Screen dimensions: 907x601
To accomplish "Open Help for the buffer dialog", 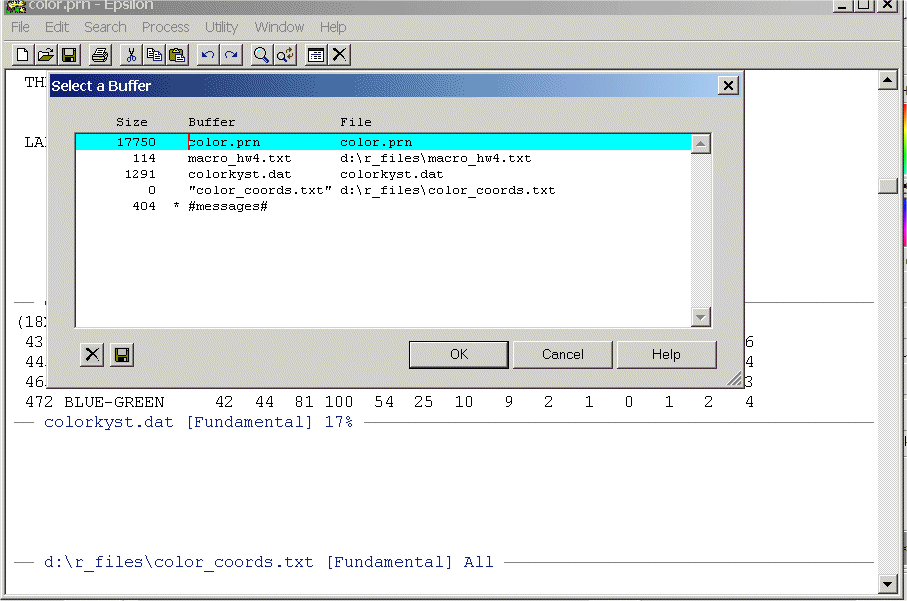I will pyautogui.click(x=666, y=354).
